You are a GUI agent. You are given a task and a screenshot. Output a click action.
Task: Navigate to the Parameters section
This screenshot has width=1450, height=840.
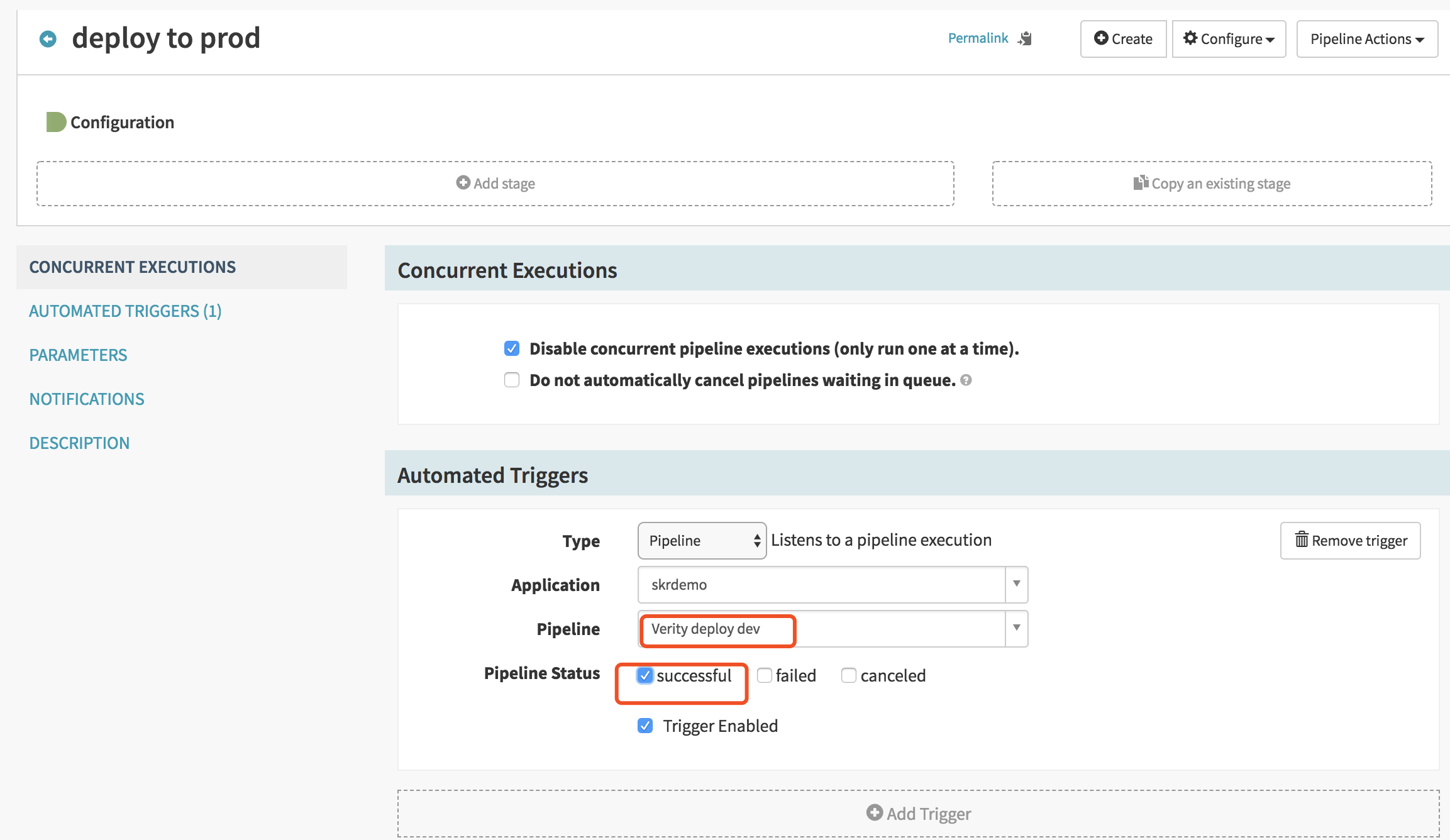point(78,355)
